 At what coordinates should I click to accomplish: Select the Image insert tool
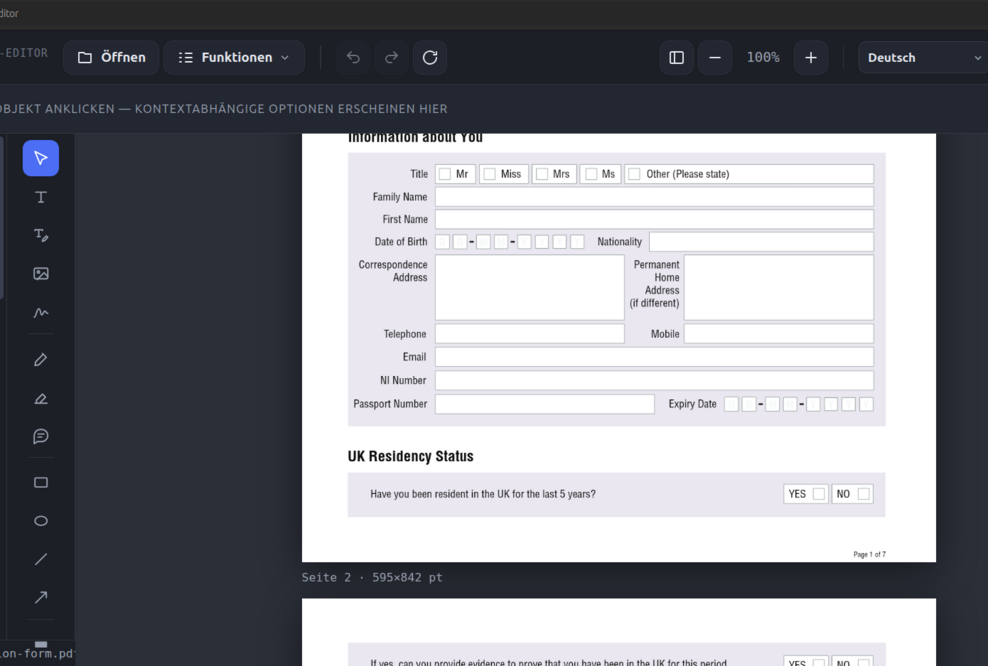click(41, 273)
